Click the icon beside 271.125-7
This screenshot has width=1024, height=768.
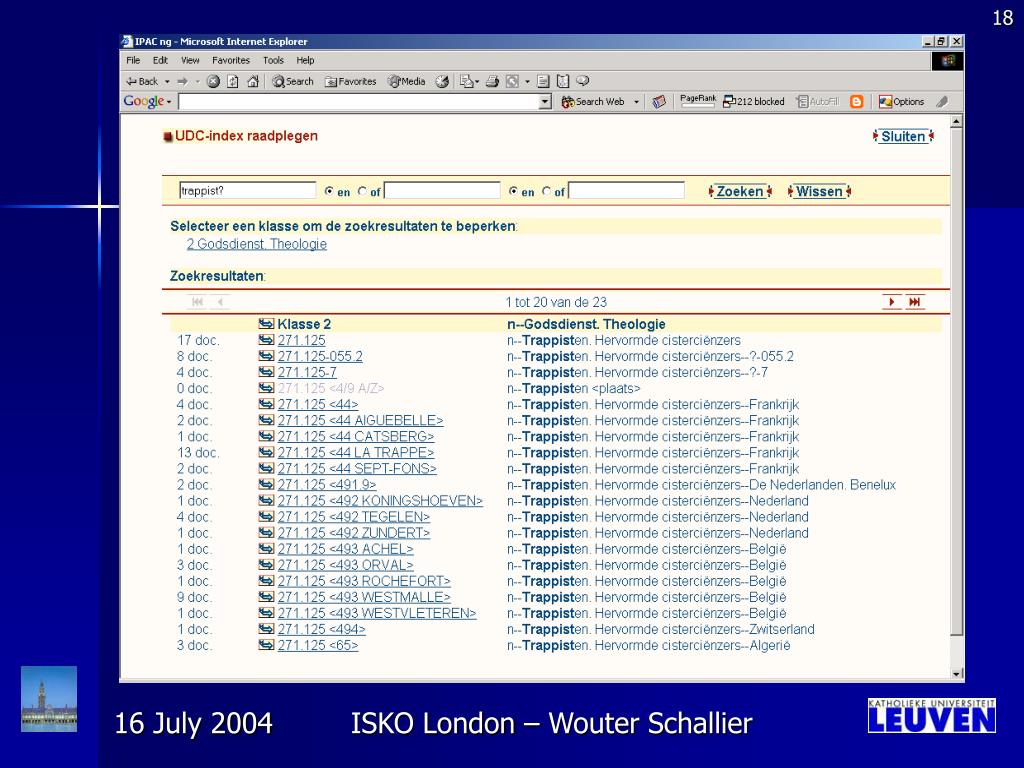pyautogui.click(x=266, y=372)
